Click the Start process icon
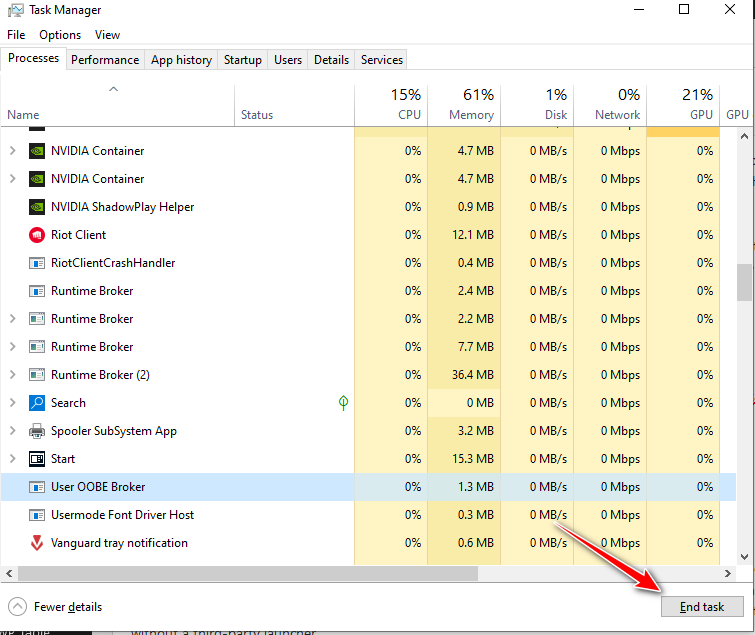The width and height of the screenshot is (755, 635). (x=37, y=459)
